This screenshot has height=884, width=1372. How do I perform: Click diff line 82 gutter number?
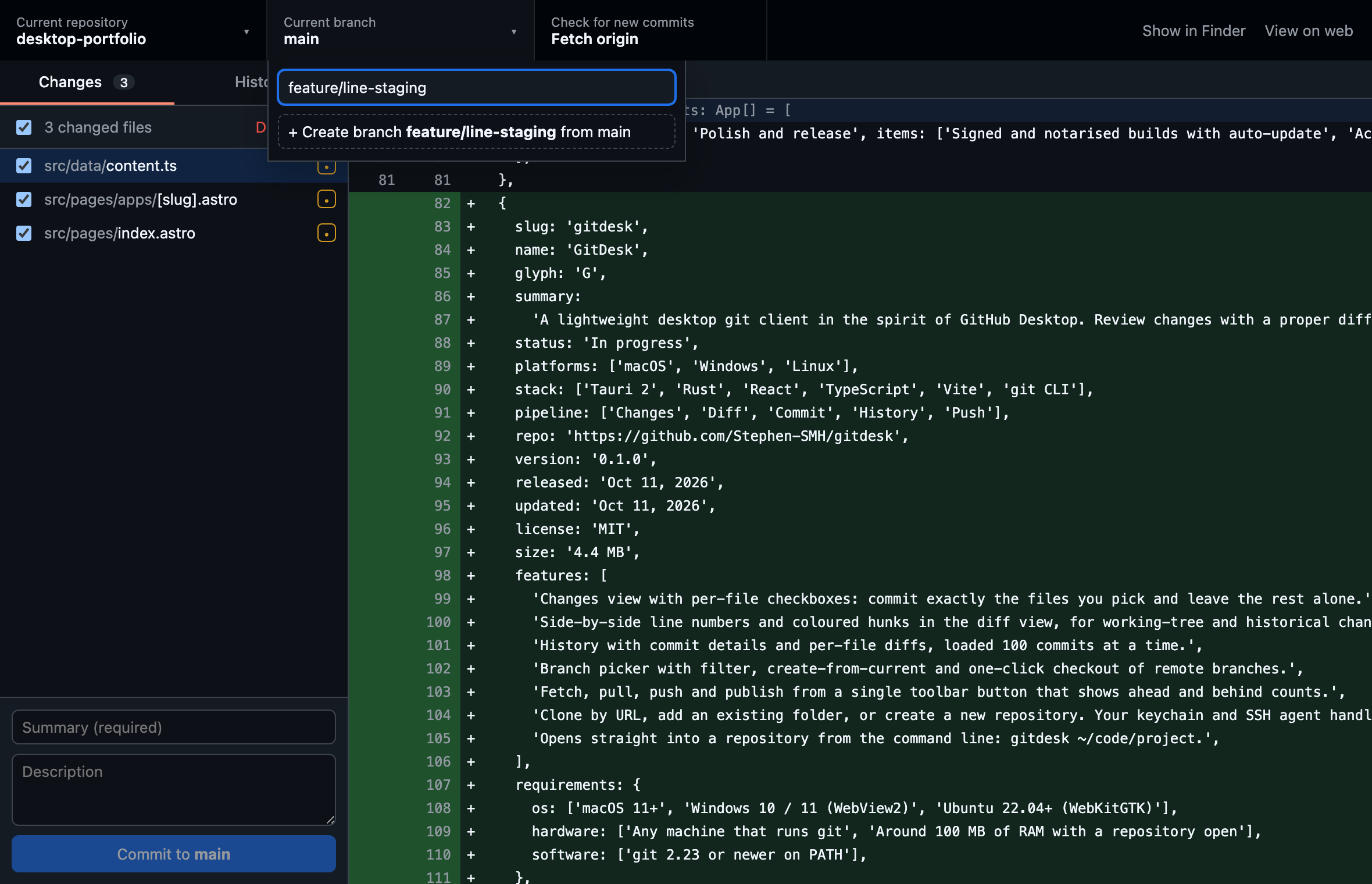[x=442, y=203]
